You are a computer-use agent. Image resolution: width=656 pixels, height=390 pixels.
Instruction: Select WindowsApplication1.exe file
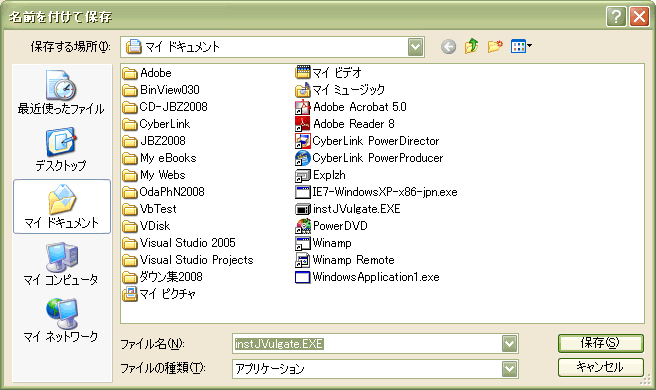tap(367, 277)
